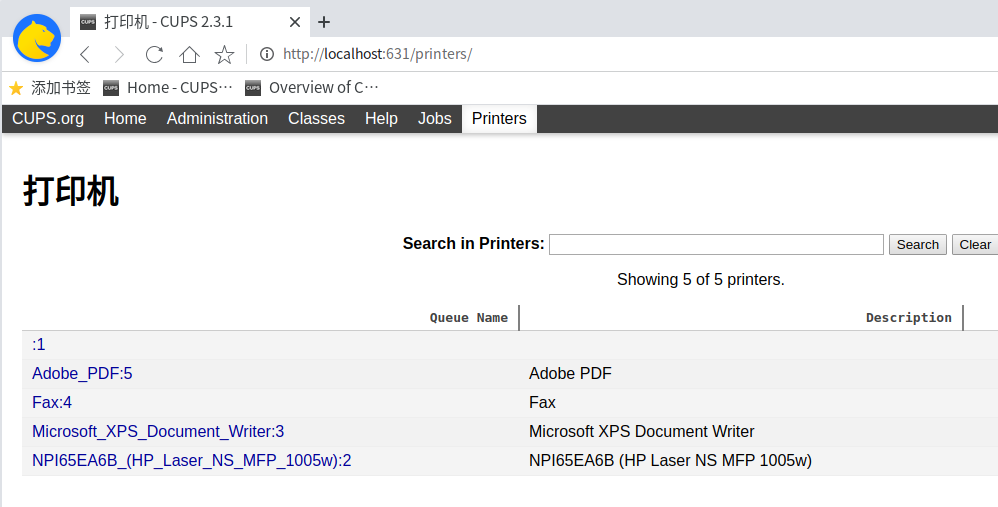Focus the Search in Printers text field
This screenshot has width=998, height=507.
[x=716, y=244]
